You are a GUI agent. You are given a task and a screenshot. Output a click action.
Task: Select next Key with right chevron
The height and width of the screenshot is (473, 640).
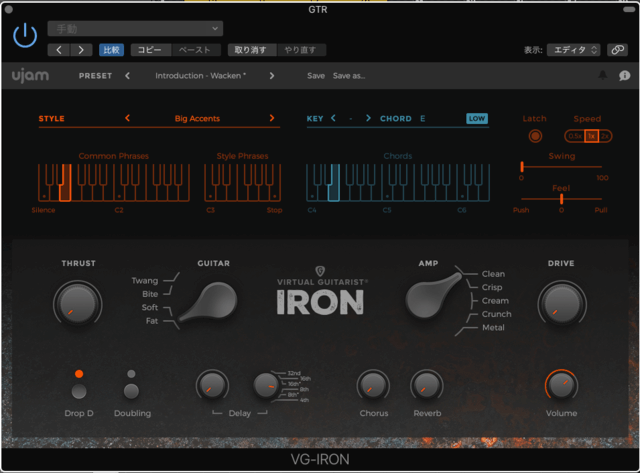pyautogui.click(x=368, y=118)
